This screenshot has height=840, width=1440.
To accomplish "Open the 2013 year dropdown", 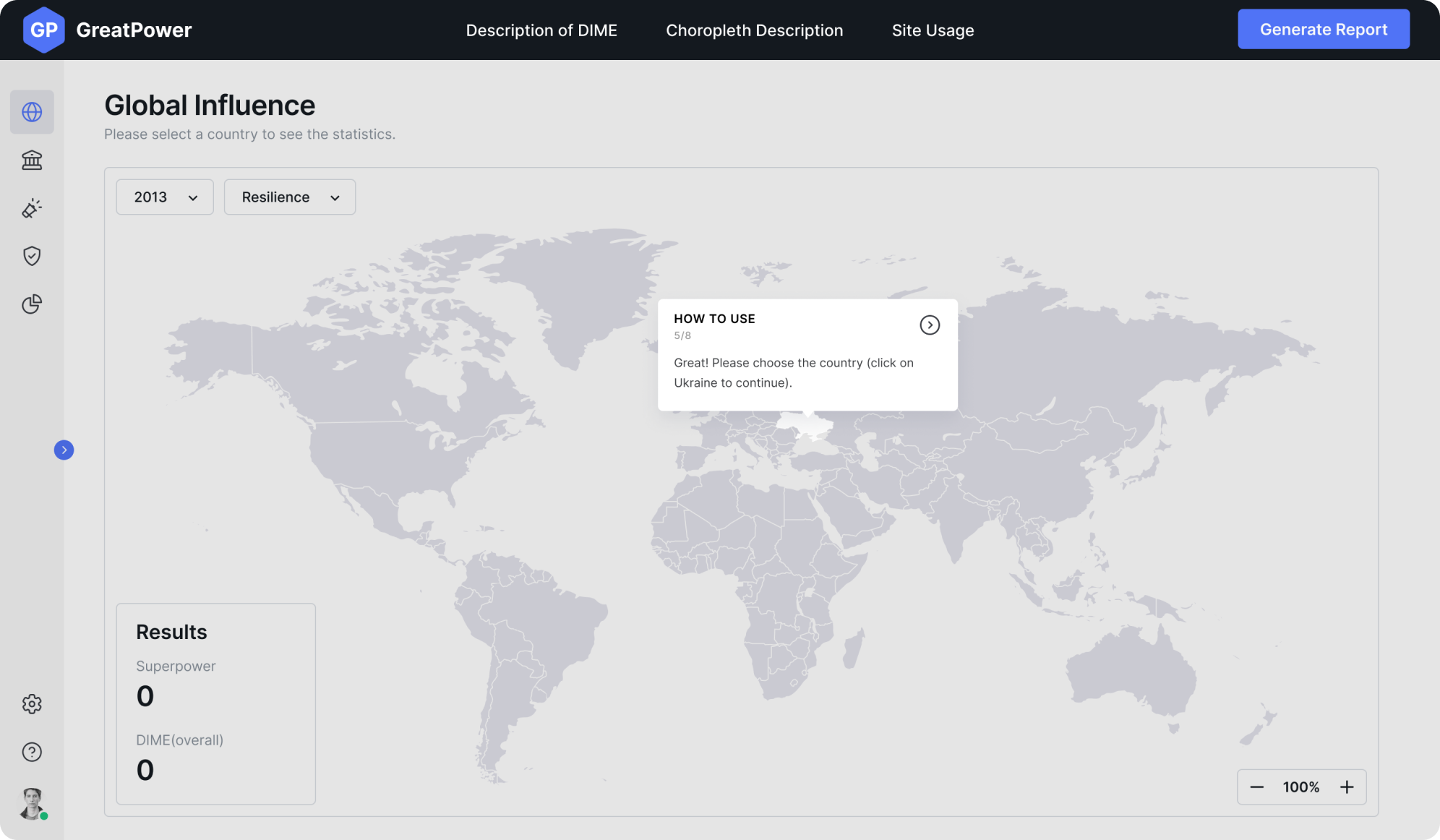I will coord(164,197).
